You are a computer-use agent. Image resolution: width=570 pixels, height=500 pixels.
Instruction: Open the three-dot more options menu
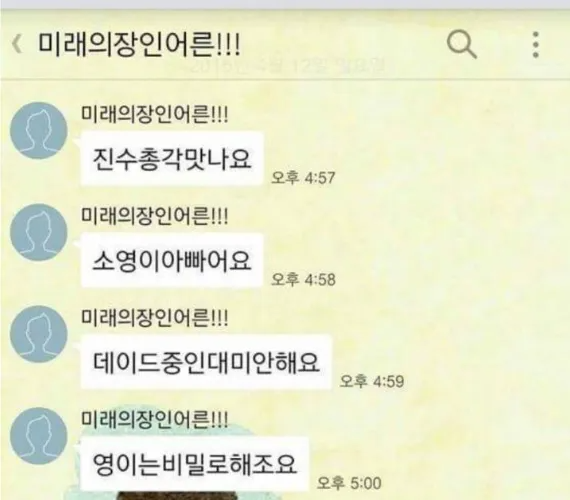coord(535,44)
